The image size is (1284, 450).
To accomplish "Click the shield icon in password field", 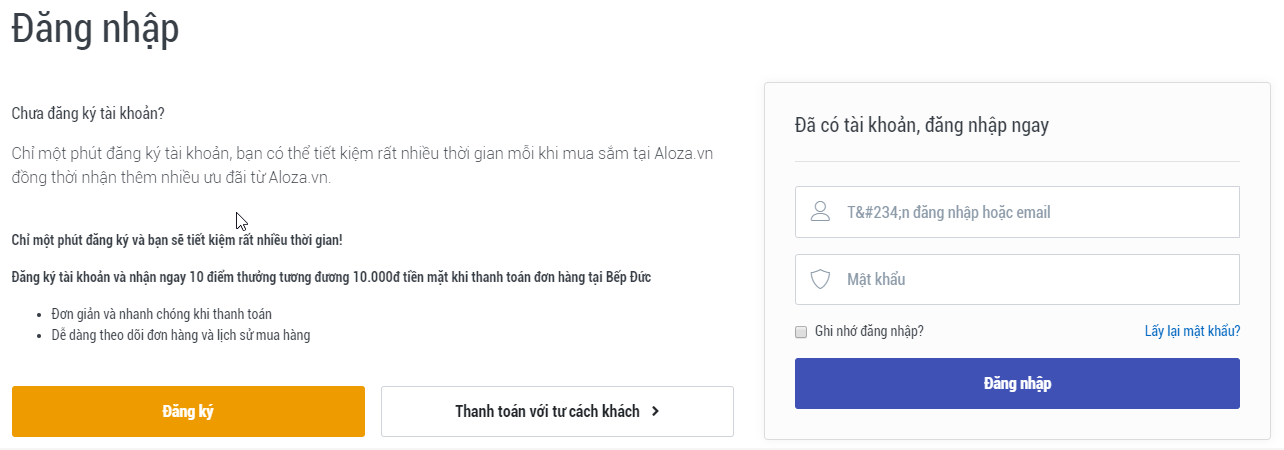I will click(x=821, y=279).
